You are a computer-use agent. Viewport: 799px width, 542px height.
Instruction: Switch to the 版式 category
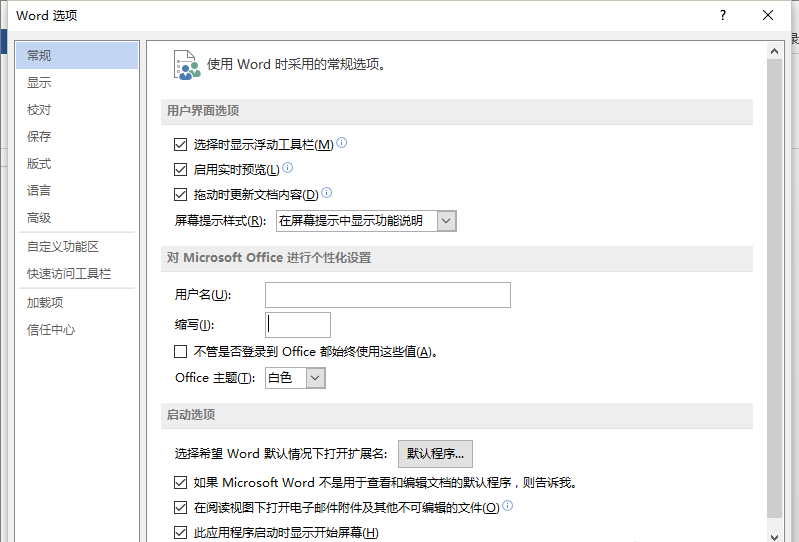[x=77, y=164]
